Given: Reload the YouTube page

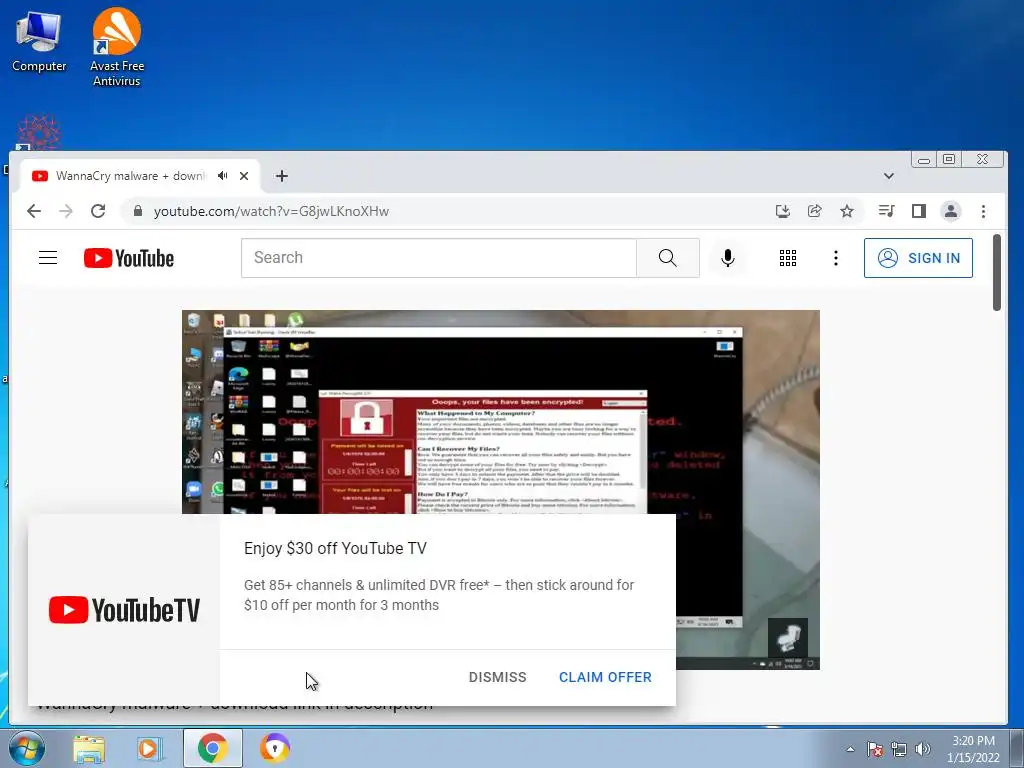Looking at the screenshot, I should [98, 211].
